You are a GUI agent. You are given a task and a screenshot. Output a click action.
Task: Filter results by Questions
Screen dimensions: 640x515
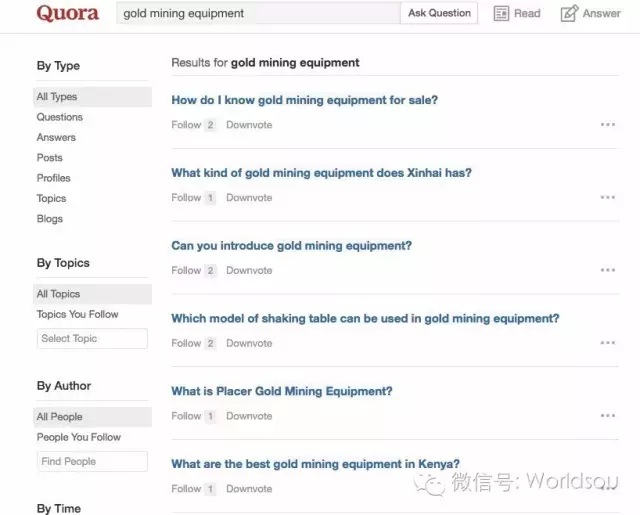pyautogui.click(x=60, y=117)
